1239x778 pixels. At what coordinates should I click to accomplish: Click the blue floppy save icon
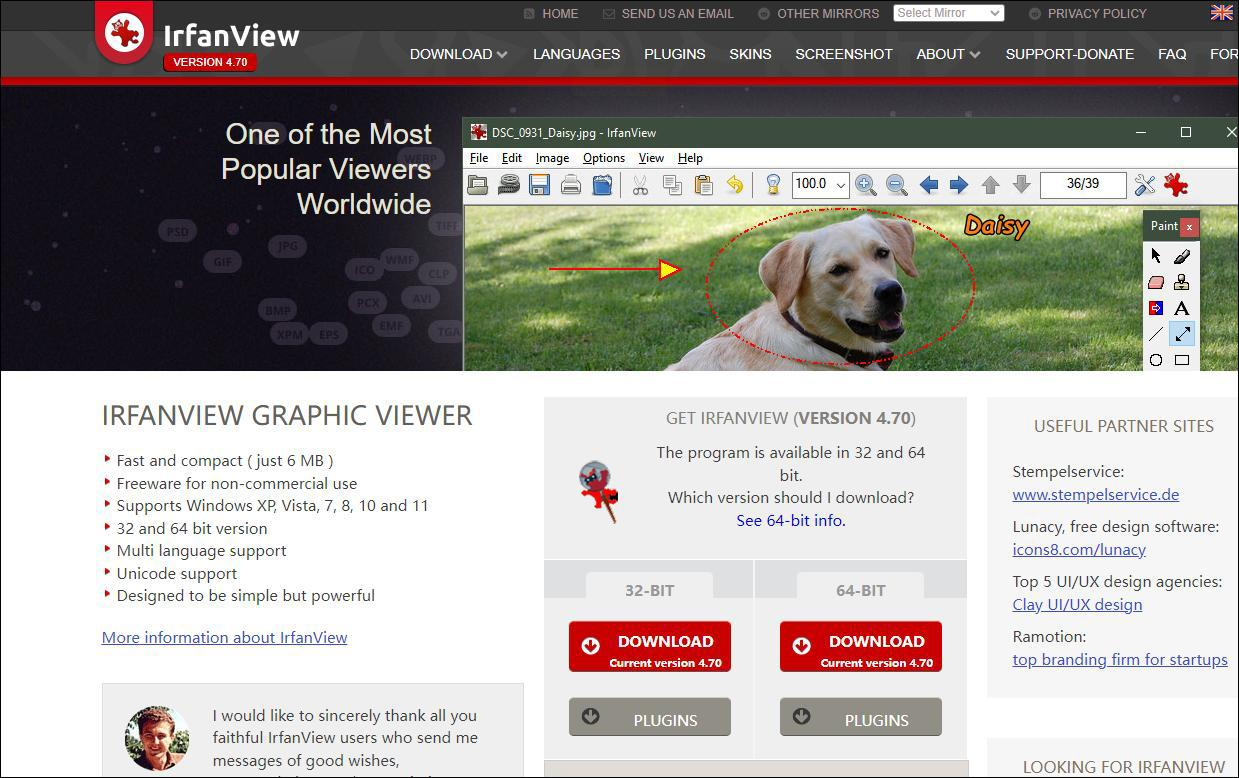540,184
